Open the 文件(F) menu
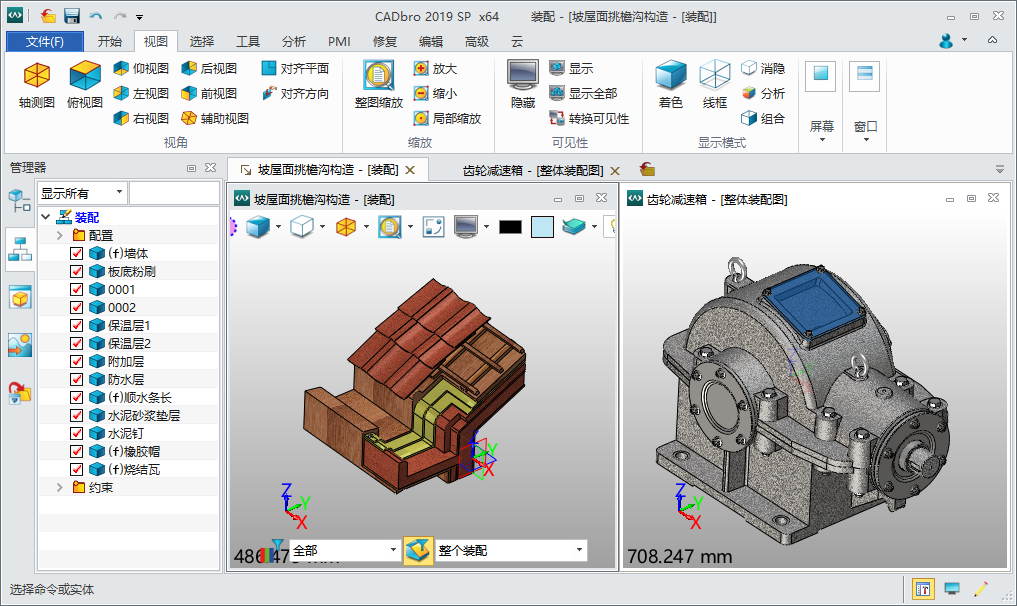 [x=45, y=42]
